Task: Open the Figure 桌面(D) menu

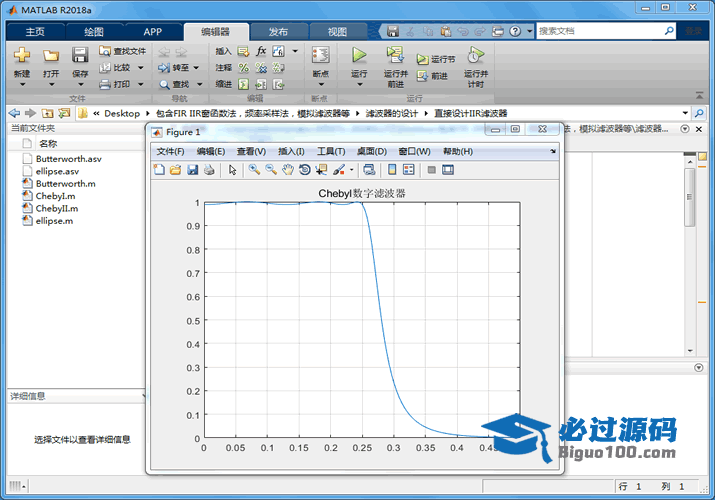Action: point(372,151)
